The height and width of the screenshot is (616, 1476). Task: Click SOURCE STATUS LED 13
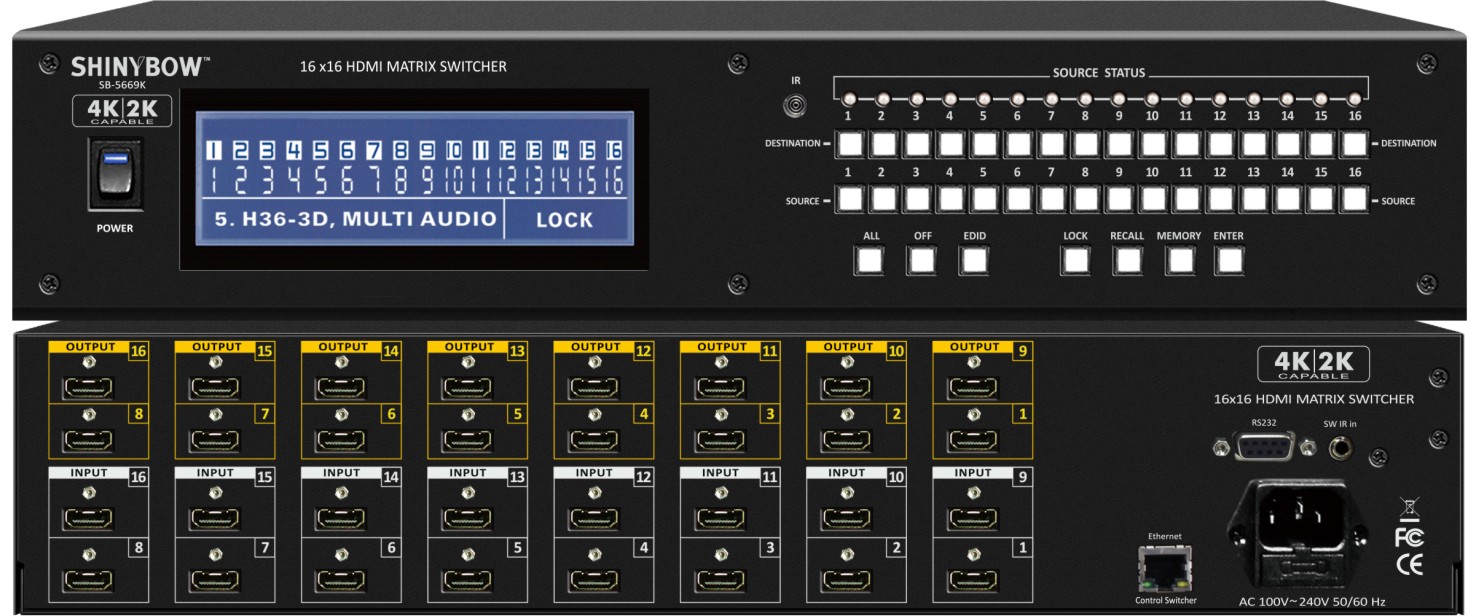click(x=1253, y=99)
